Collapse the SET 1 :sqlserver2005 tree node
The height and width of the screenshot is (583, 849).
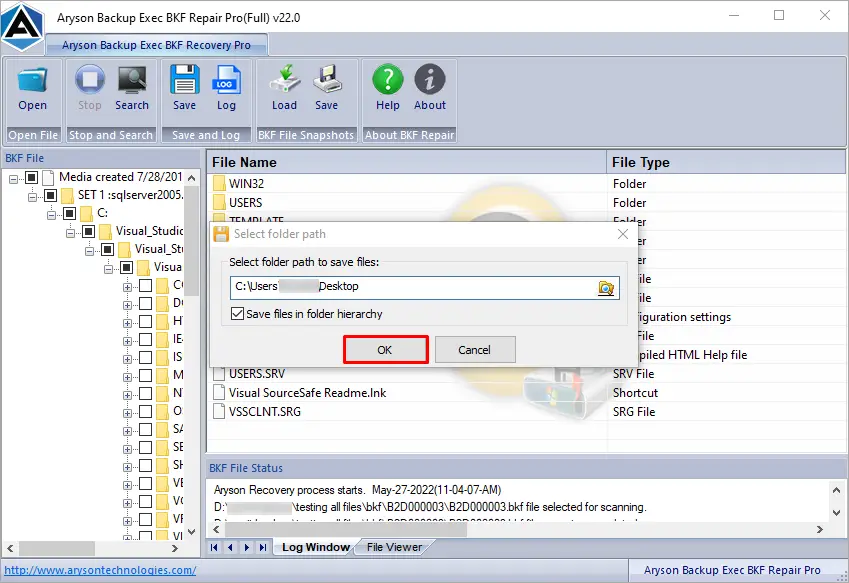(x=32, y=196)
